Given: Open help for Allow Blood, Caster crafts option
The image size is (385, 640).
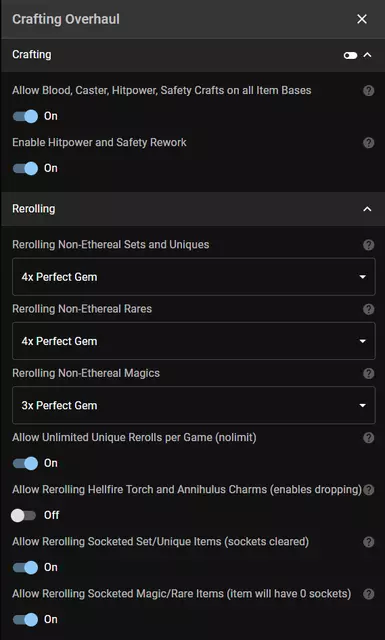Looking at the screenshot, I should tap(369, 91).
